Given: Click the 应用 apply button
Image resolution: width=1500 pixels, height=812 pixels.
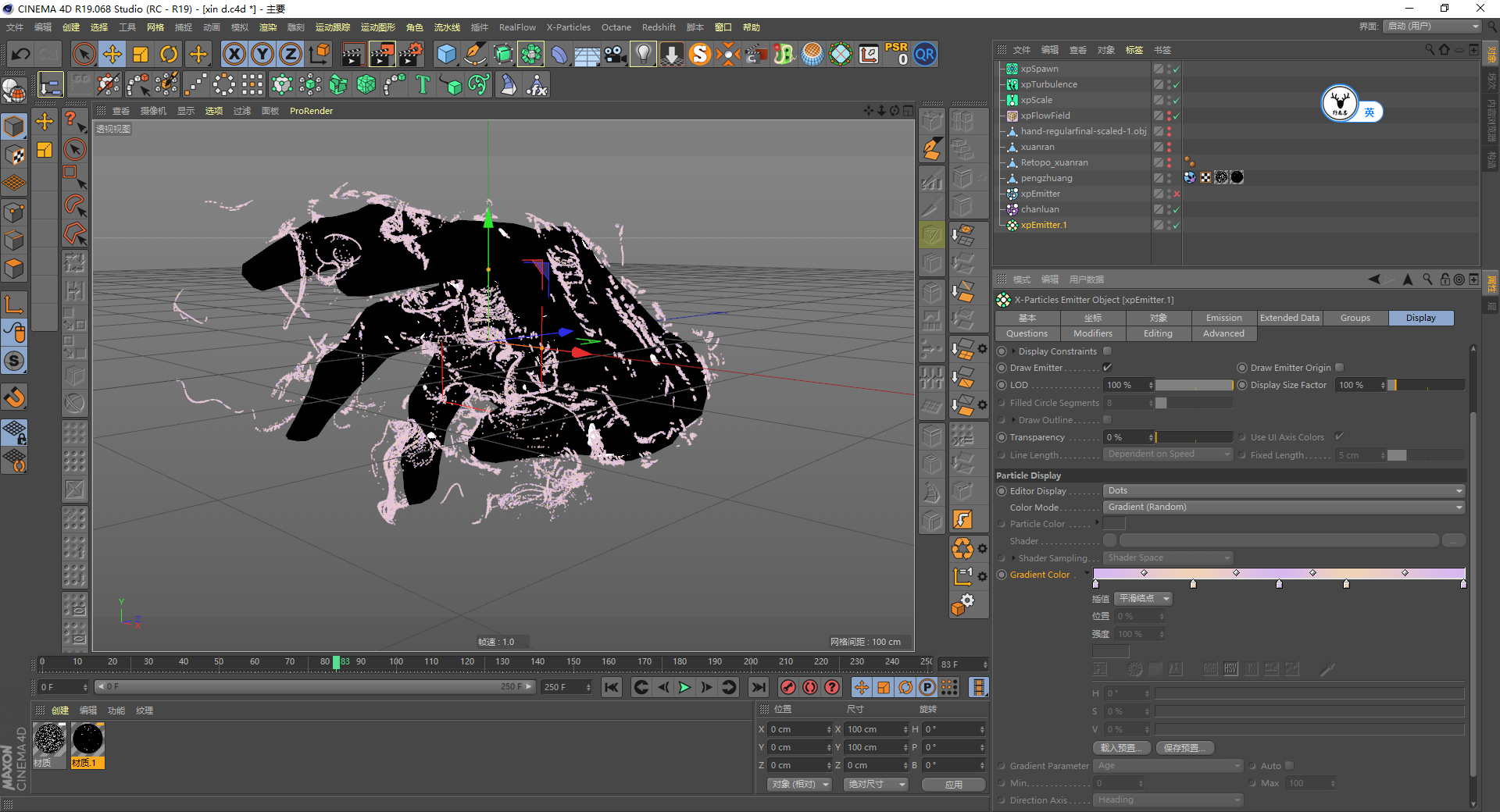Looking at the screenshot, I should pos(953,785).
